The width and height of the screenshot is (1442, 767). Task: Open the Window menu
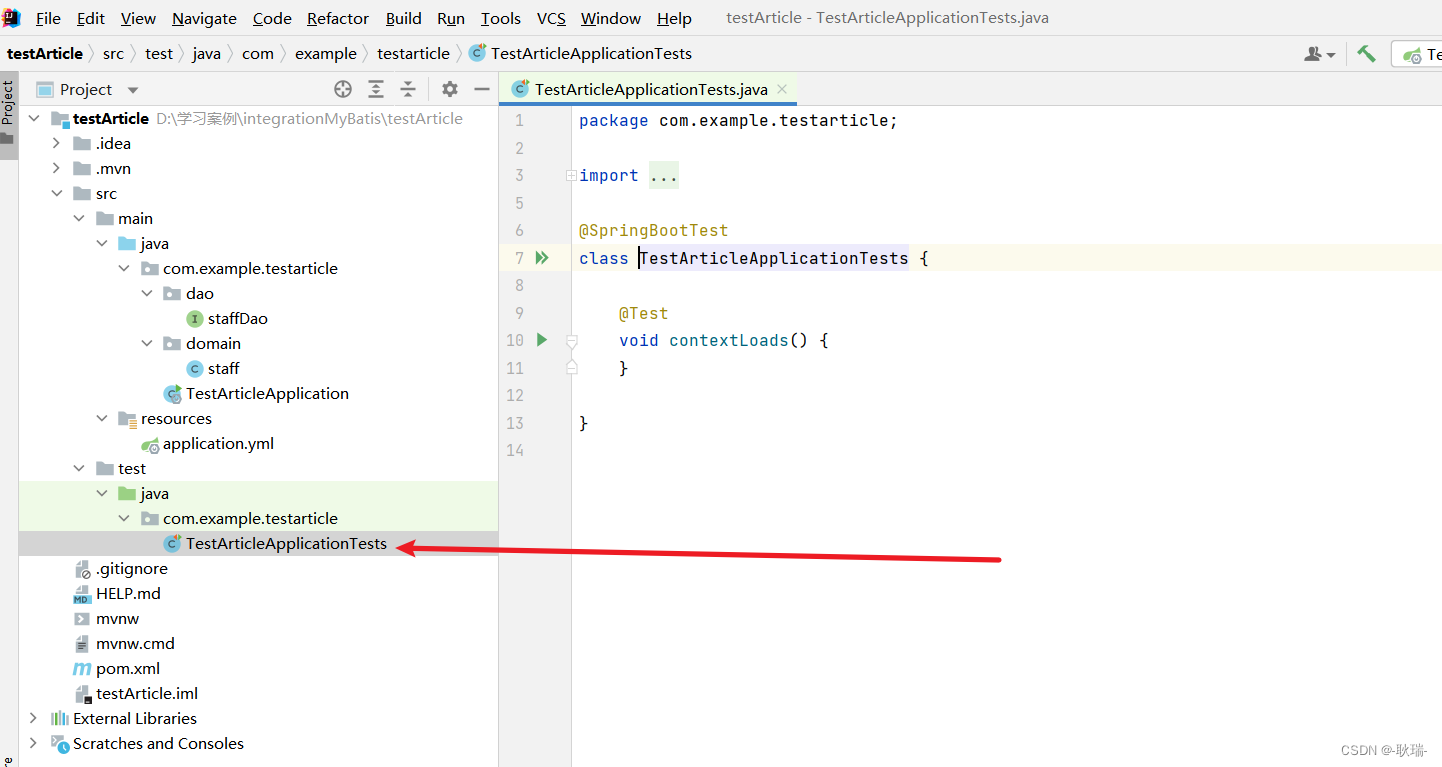coord(611,18)
